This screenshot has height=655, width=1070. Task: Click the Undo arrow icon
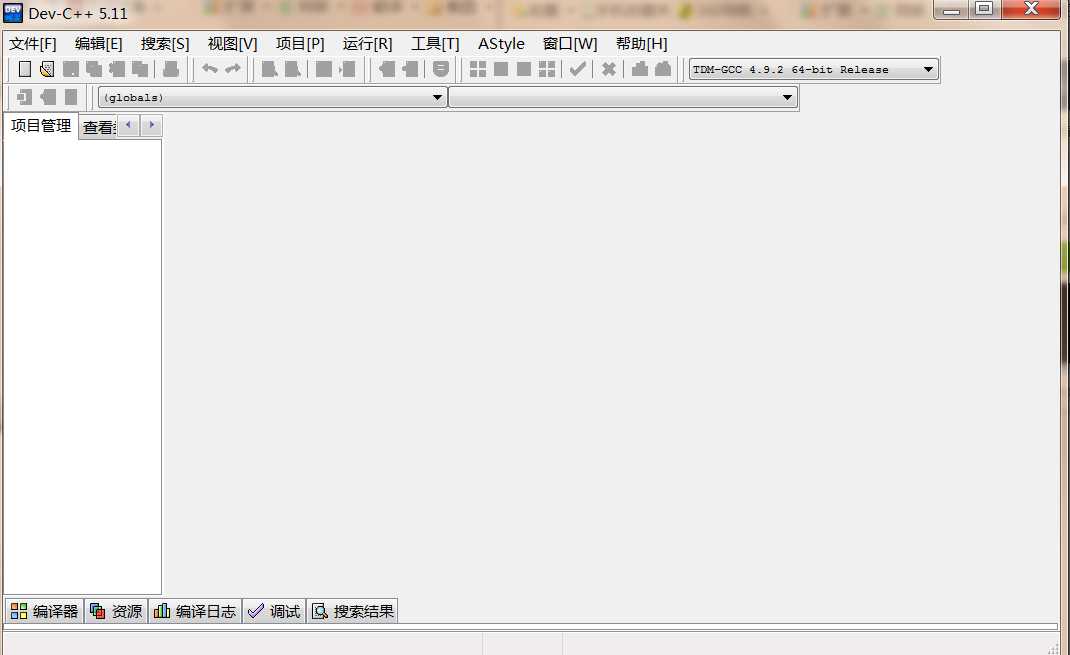pyautogui.click(x=209, y=69)
